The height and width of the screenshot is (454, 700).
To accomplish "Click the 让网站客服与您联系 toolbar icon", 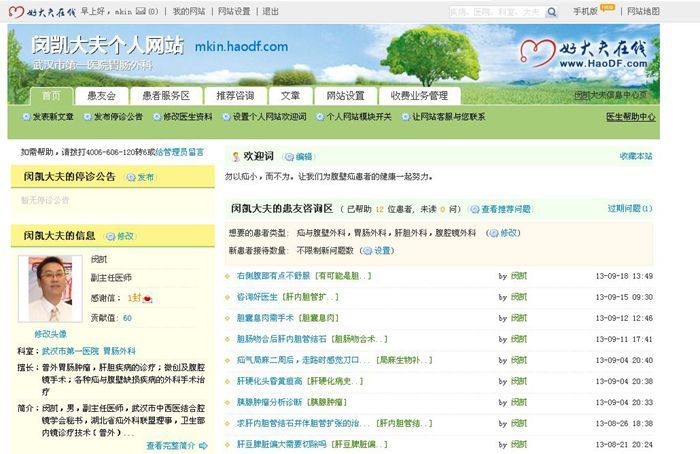I will 405,117.
